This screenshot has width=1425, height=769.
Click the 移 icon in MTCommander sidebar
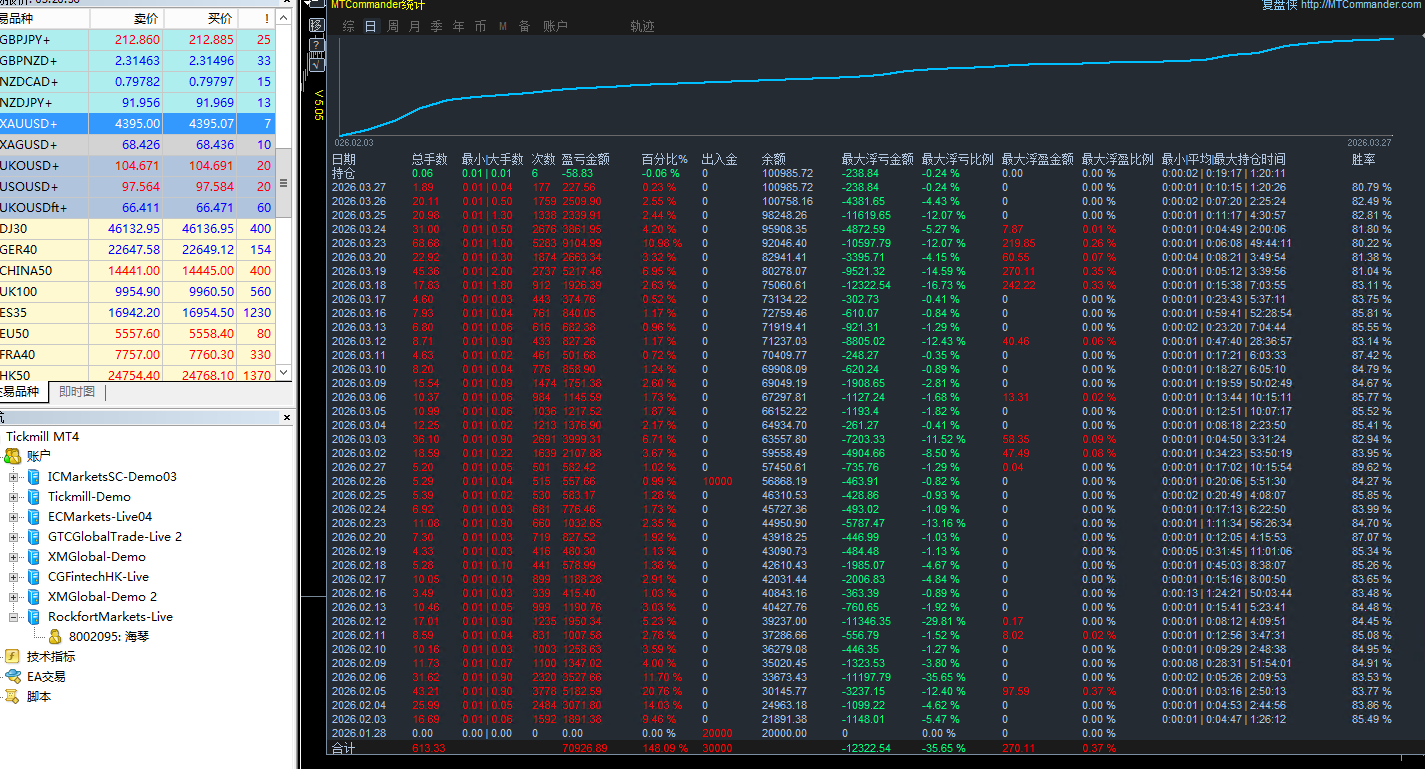pyautogui.click(x=317, y=26)
